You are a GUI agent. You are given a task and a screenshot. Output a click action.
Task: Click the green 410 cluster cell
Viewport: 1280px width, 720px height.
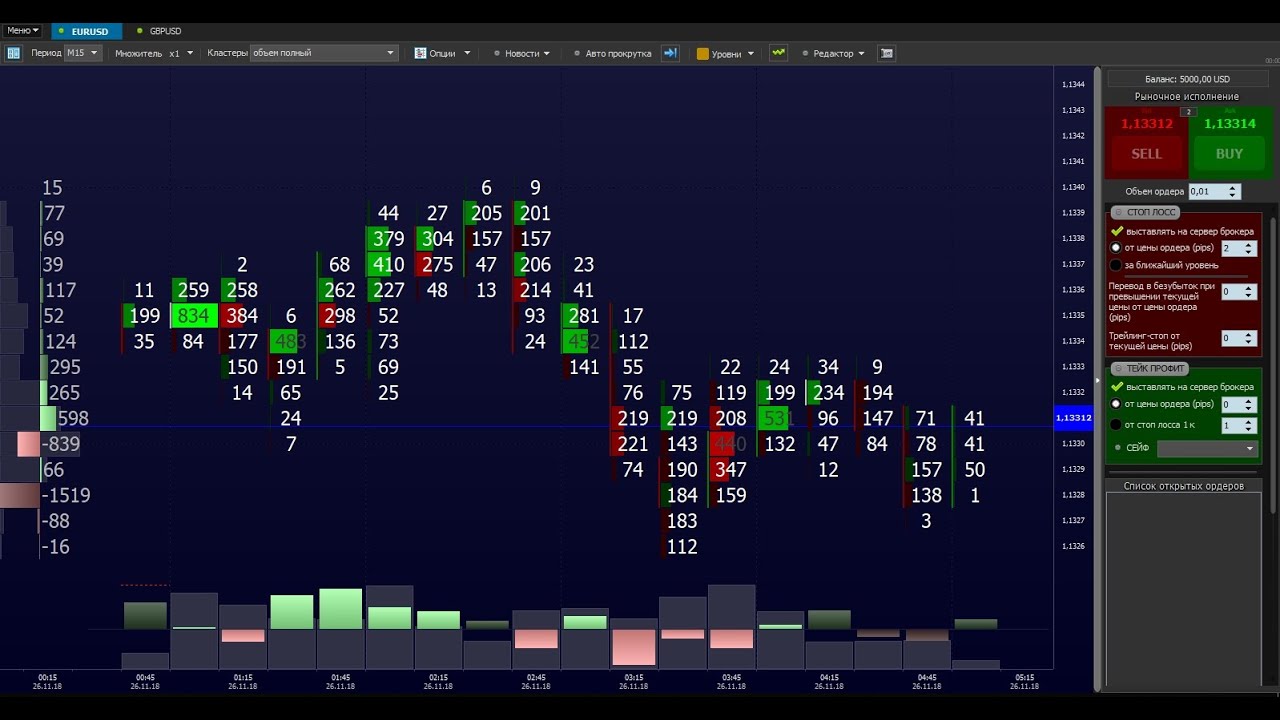tap(388, 265)
